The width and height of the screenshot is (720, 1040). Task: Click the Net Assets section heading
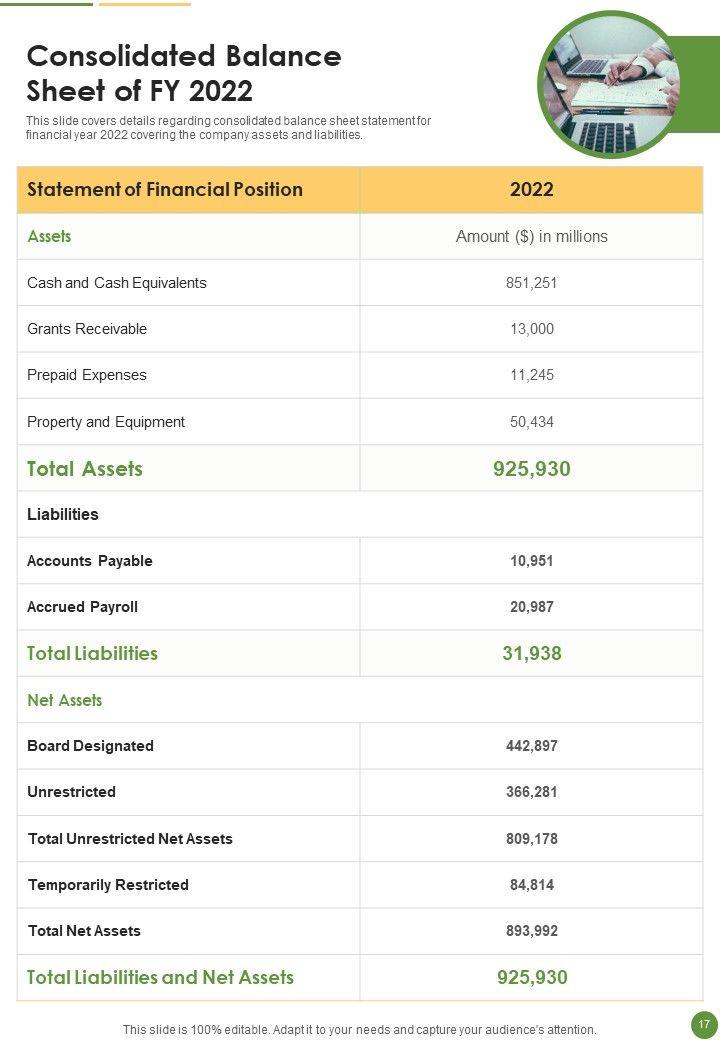(x=65, y=700)
